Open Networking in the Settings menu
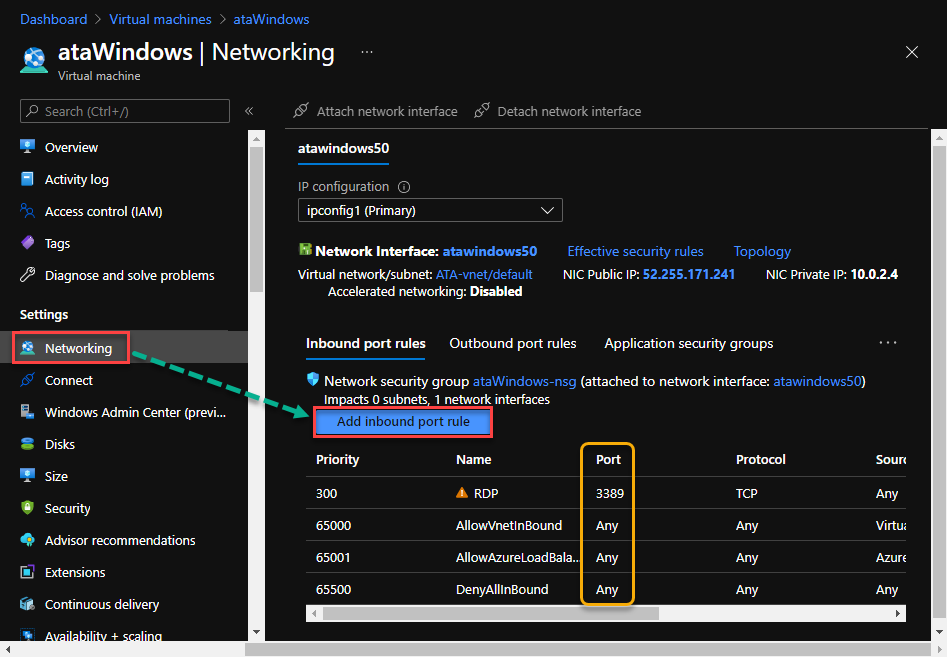This screenshot has height=657, width=947. tap(124, 348)
